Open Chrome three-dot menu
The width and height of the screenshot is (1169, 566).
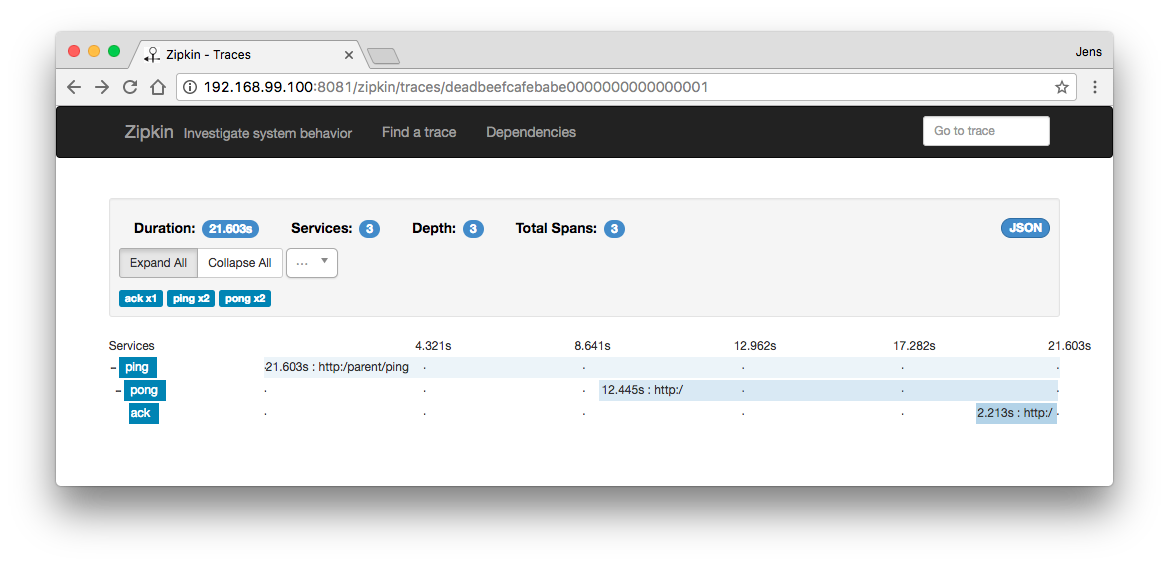coord(1094,87)
